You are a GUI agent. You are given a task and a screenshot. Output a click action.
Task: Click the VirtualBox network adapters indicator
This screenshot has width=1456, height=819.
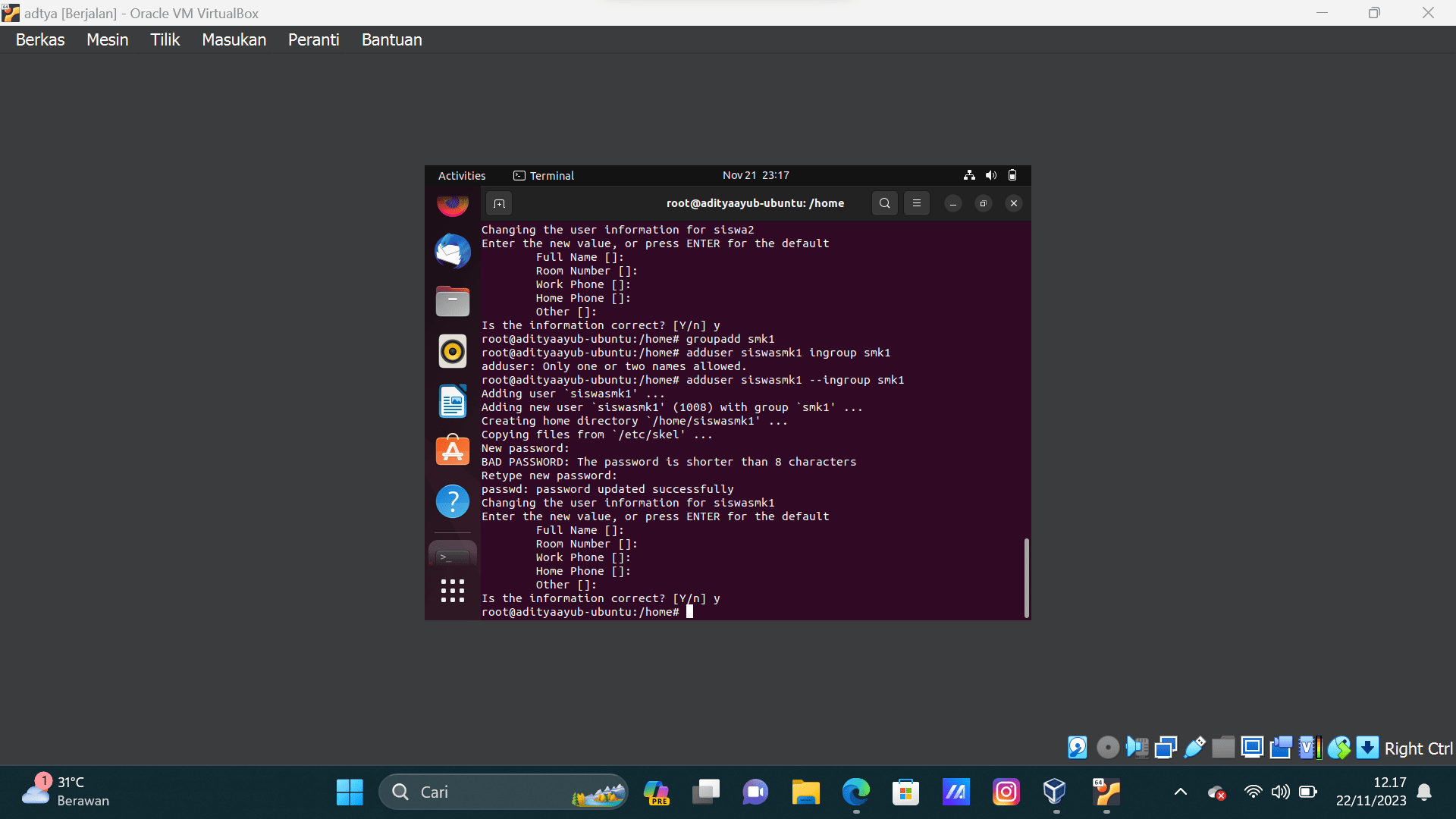pos(1166,748)
